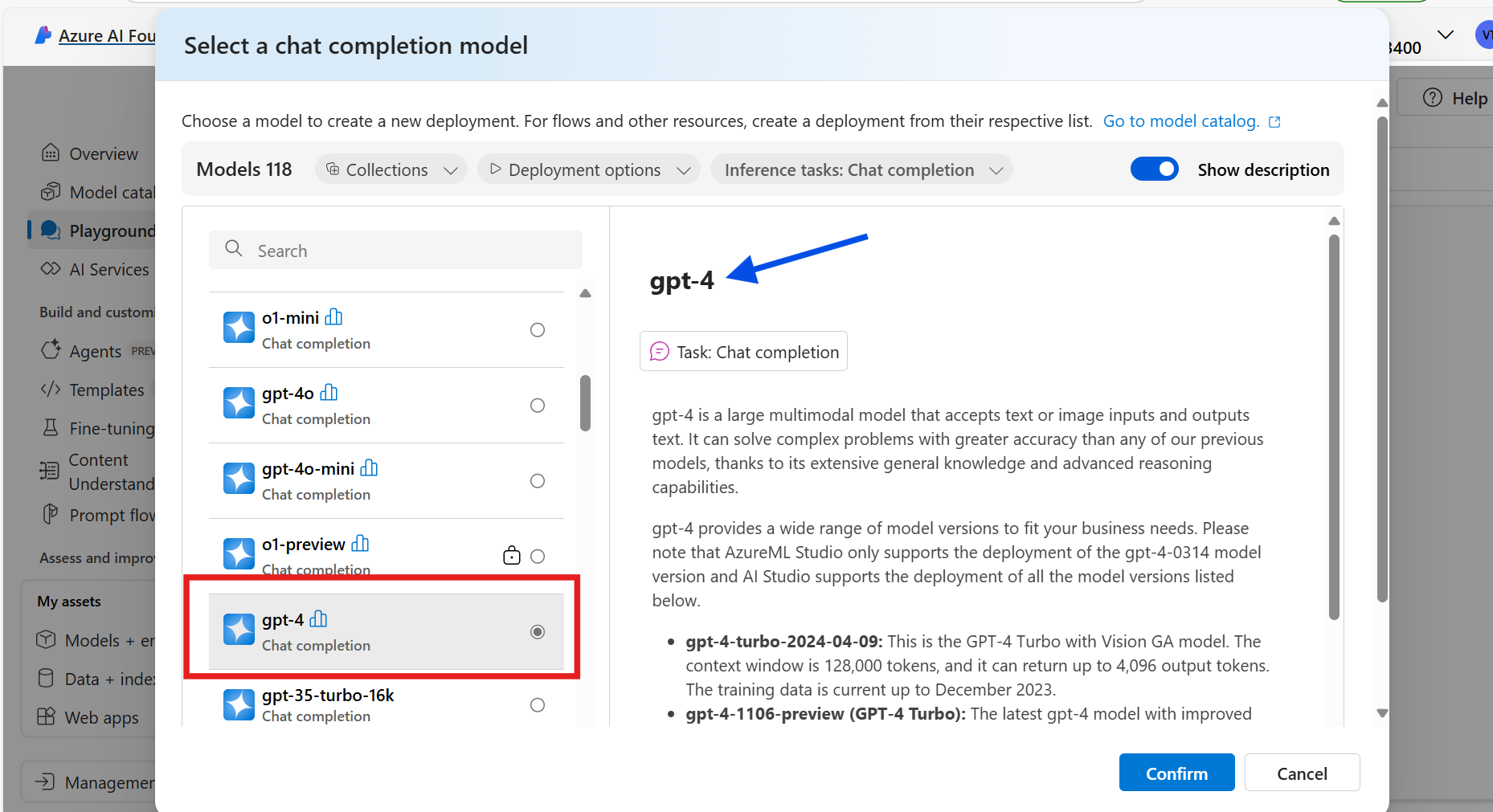Select the gpt-4o radio button
The height and width of the screenshot is (812, 1493).
point(538,406)
